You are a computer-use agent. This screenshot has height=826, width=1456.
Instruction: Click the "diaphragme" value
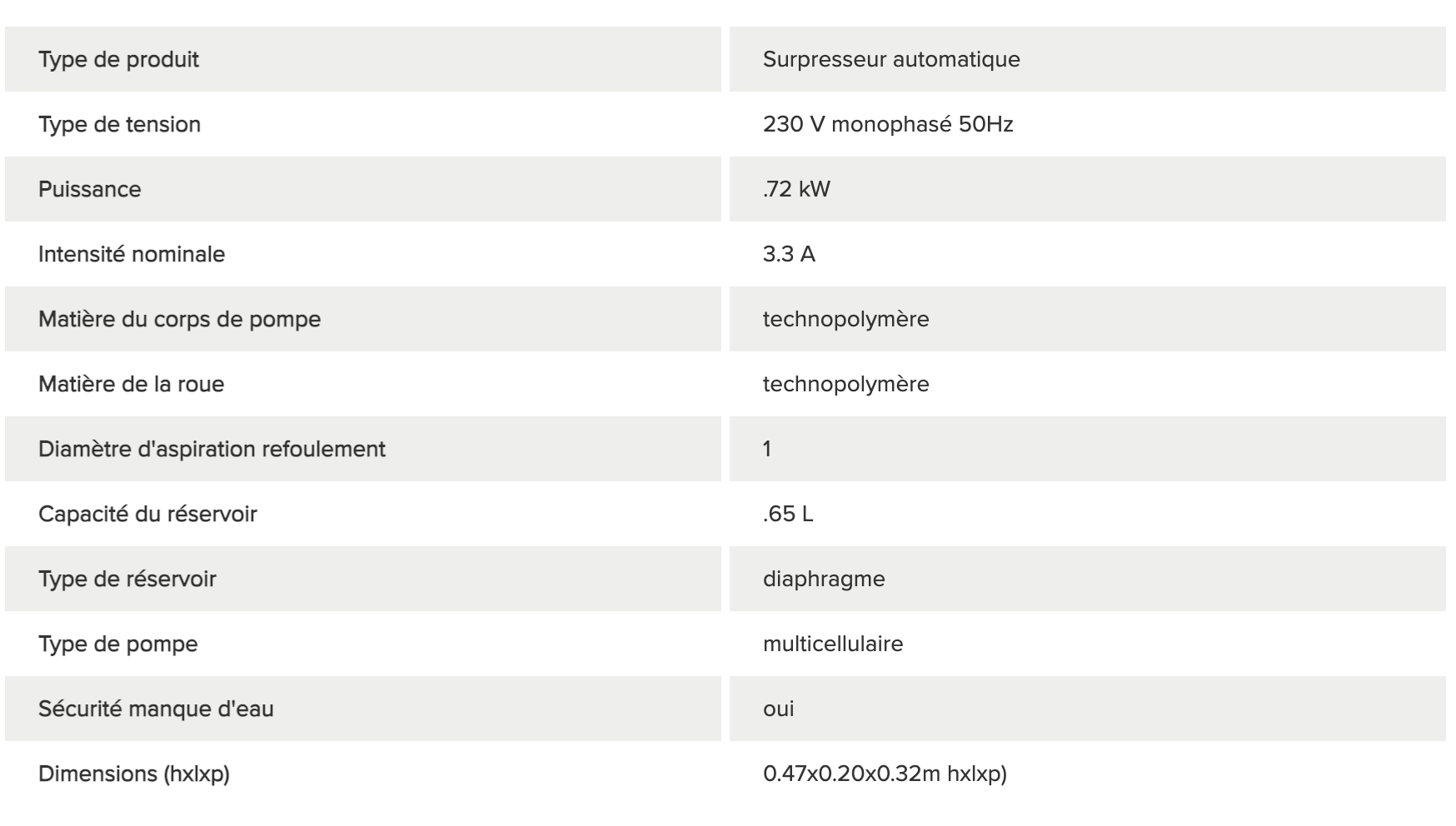[823, 579]
